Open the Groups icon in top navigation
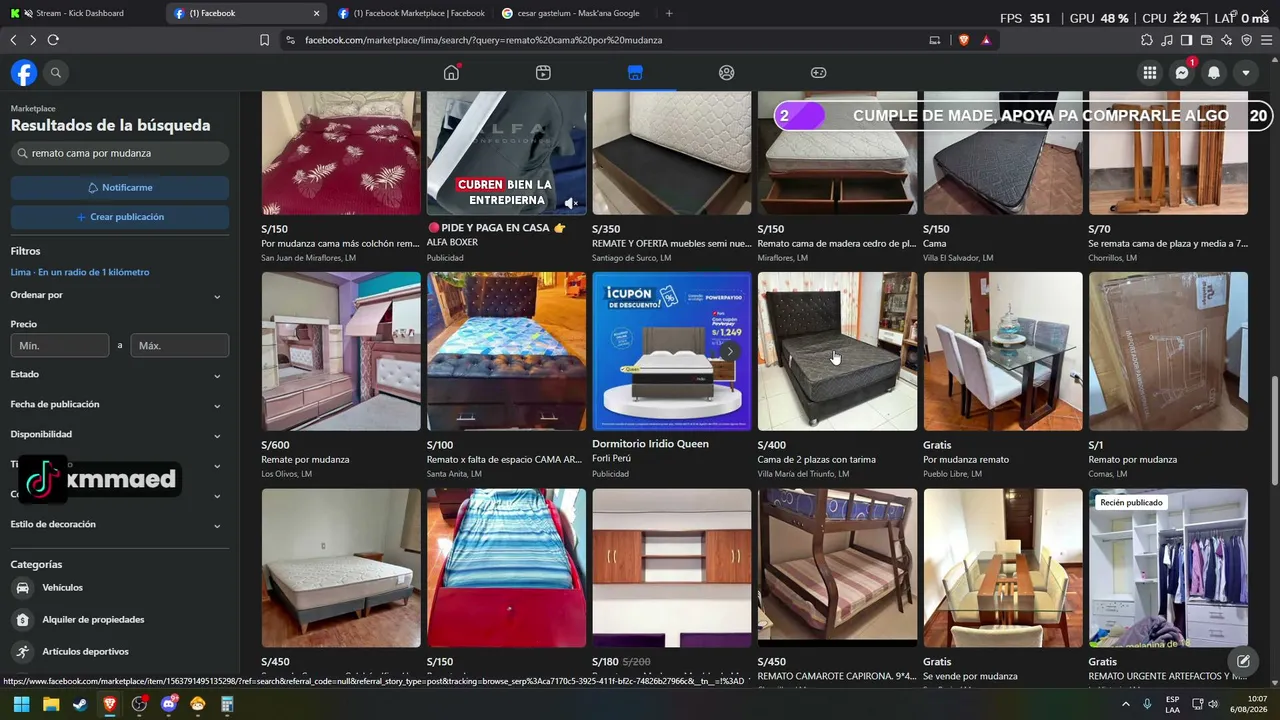 (x=727, y=73)
